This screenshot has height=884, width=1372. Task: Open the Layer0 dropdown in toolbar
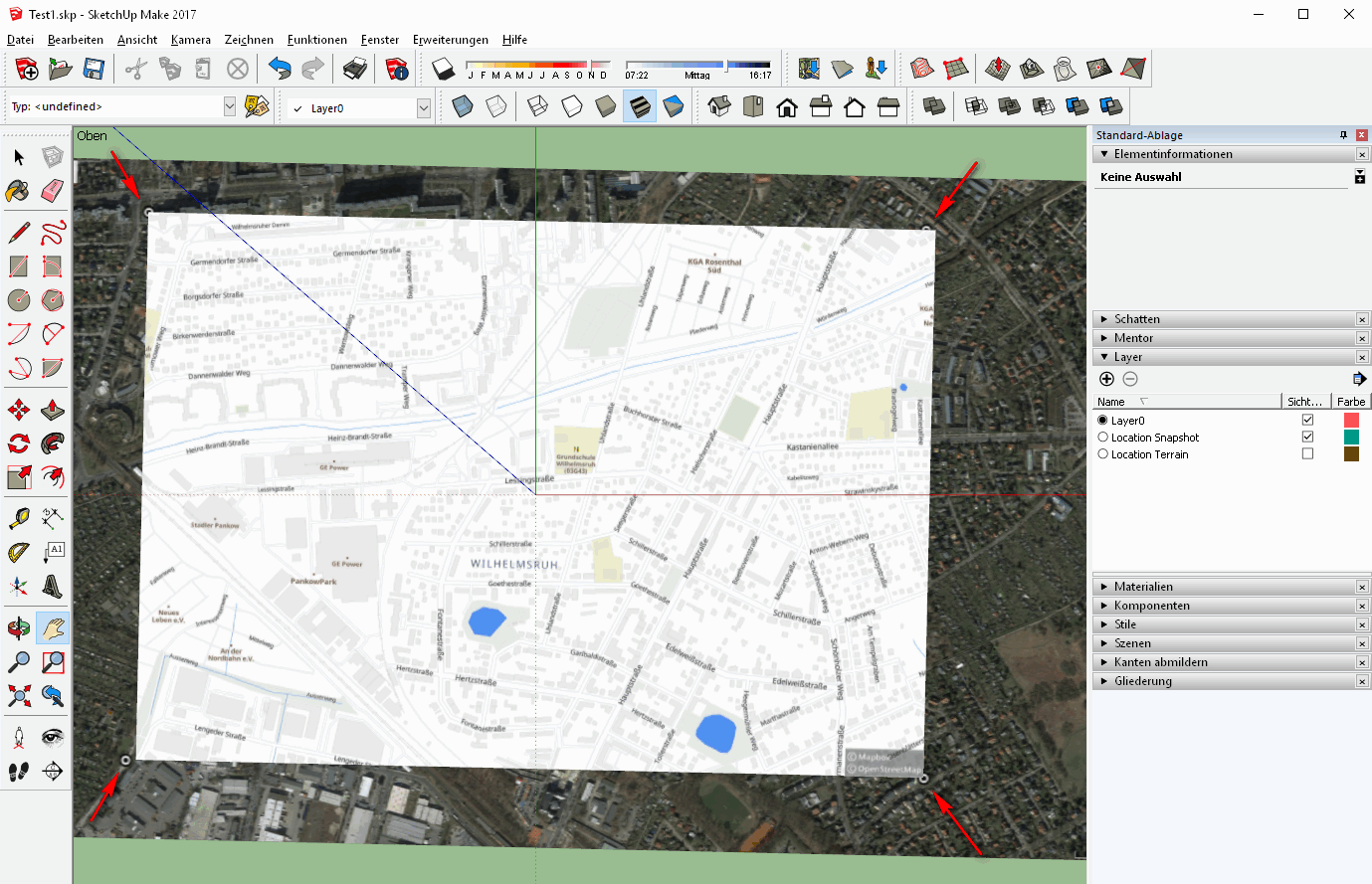[424, 107]
